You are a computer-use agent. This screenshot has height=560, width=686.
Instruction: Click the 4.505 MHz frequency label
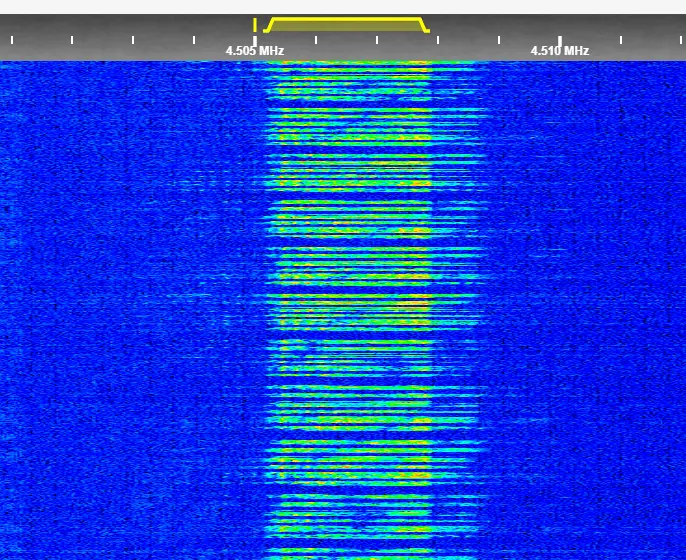[x=254, y=50]
